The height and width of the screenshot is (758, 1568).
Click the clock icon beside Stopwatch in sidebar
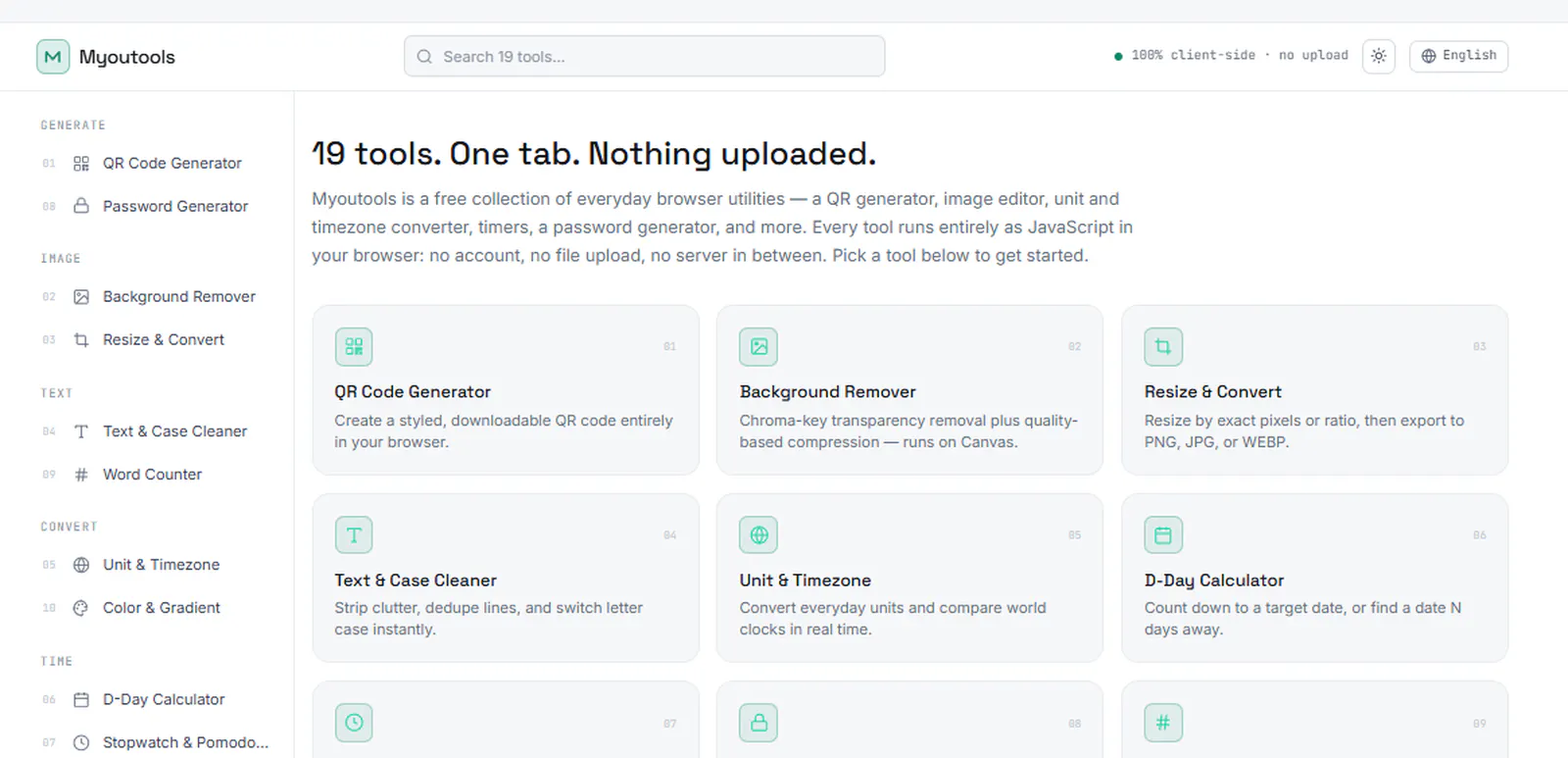[x=81, y=743]
